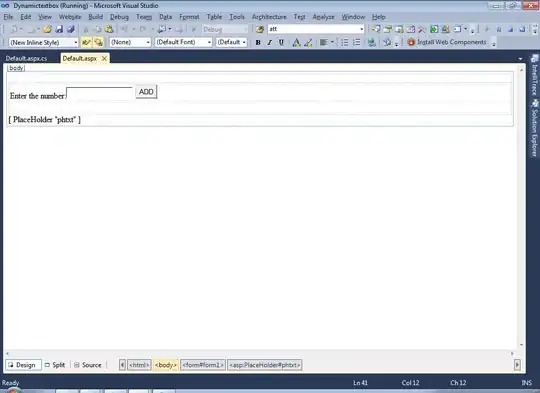
Task: Click the green Start Page toolbar icon
Action: click(x=434, y=29)
